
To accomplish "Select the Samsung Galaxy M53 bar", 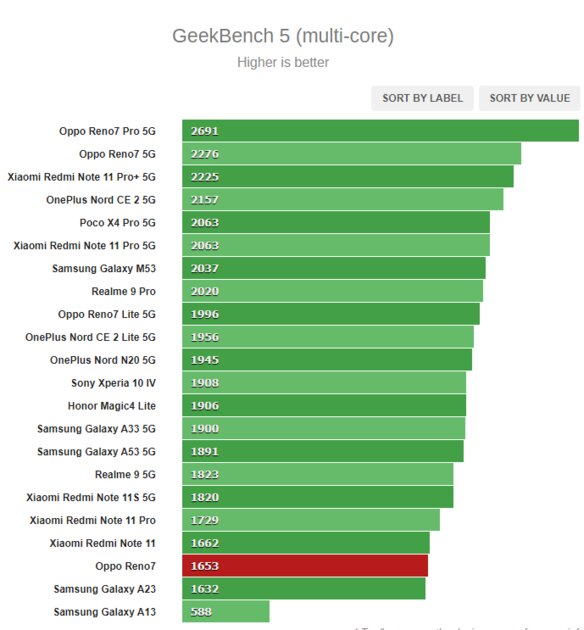I will coord(334,268).
